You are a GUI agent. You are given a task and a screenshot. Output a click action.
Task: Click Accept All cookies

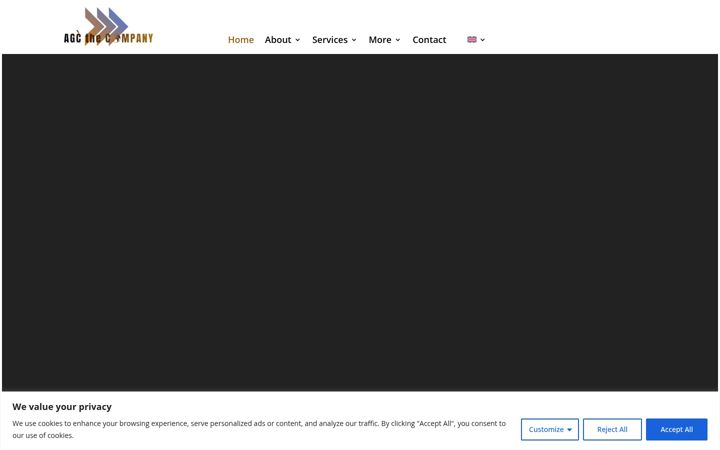click(676, 429)
